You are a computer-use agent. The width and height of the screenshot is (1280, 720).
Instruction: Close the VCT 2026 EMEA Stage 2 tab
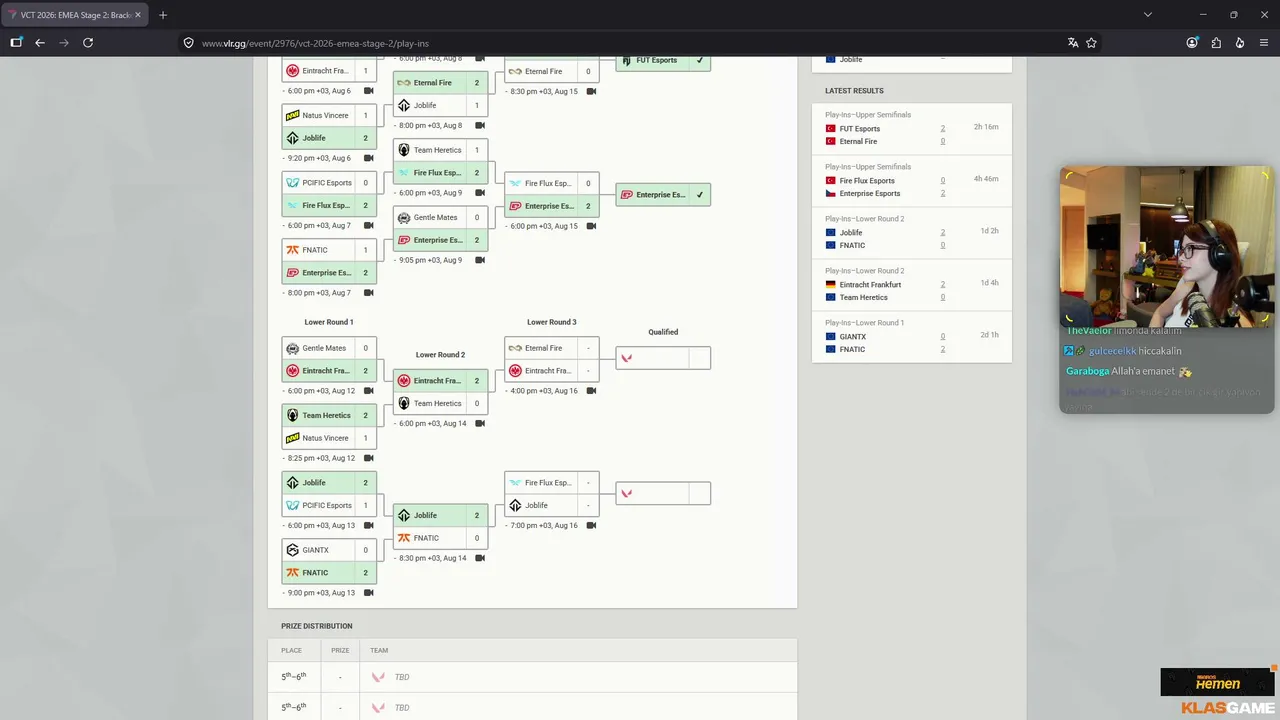click(x=138, y=15)
